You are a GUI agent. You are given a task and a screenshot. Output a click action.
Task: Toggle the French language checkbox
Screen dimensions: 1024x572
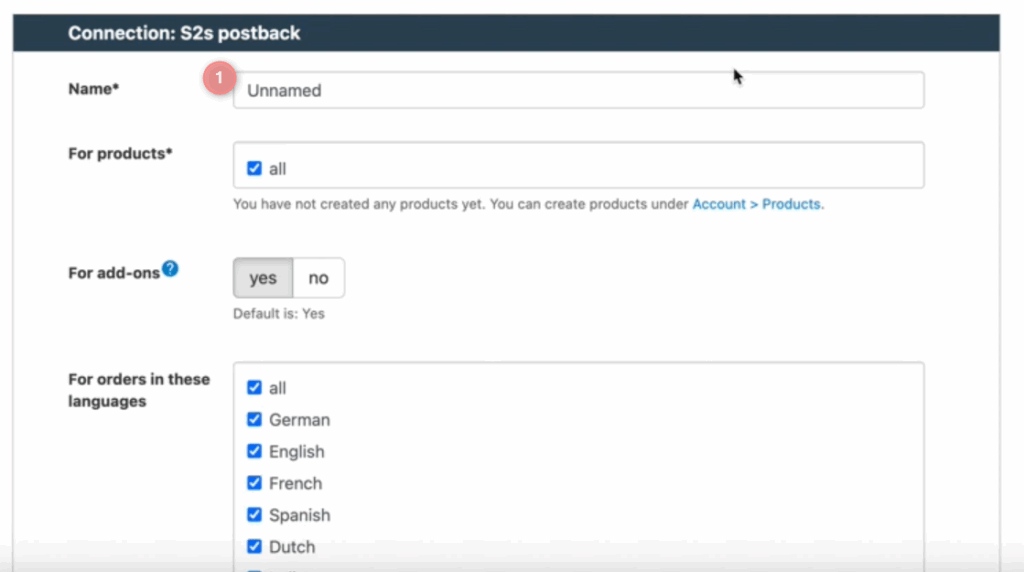pyautogui.click(x=254, y=483)
